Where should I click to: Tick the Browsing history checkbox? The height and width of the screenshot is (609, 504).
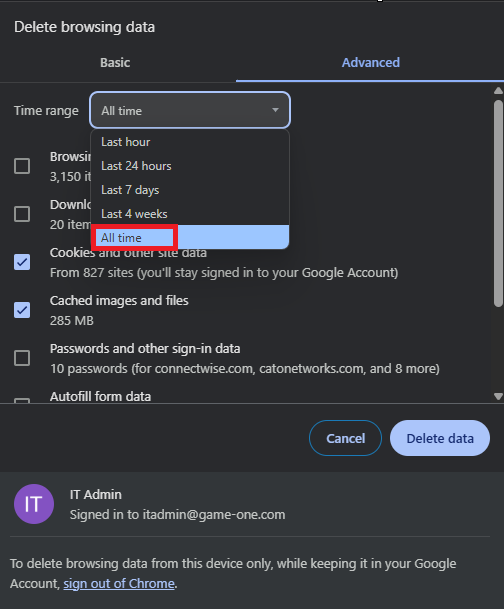coord(22,166)
